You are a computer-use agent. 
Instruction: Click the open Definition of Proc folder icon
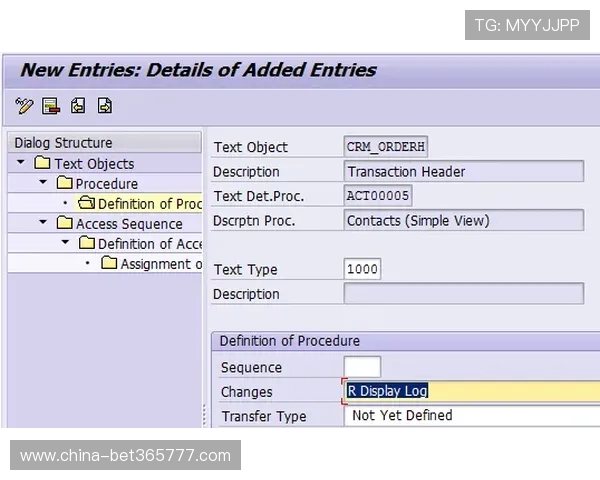pyautogui.click(x=86, y=204)
